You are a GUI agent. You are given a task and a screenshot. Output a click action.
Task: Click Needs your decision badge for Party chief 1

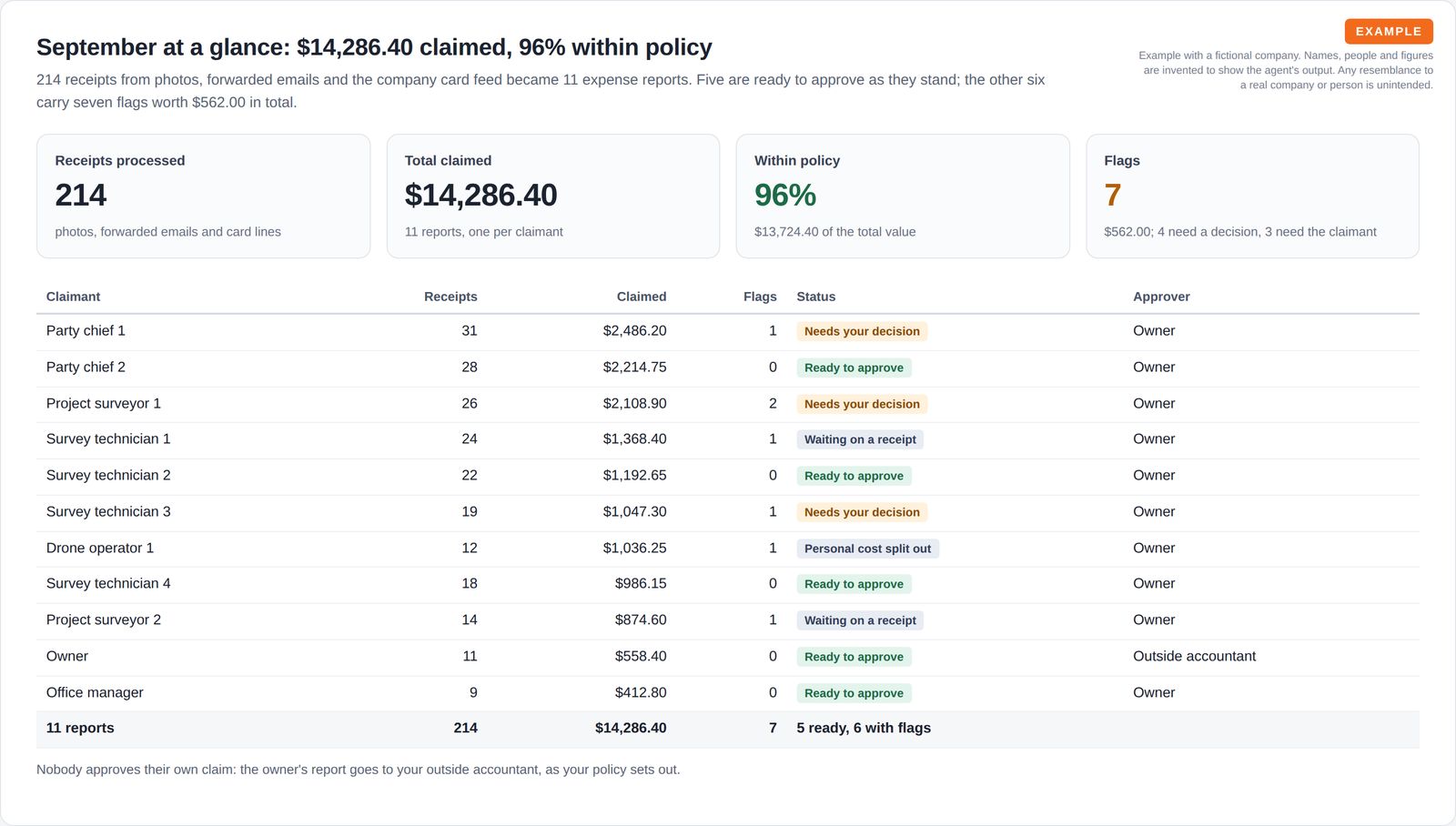pos(862,331)
